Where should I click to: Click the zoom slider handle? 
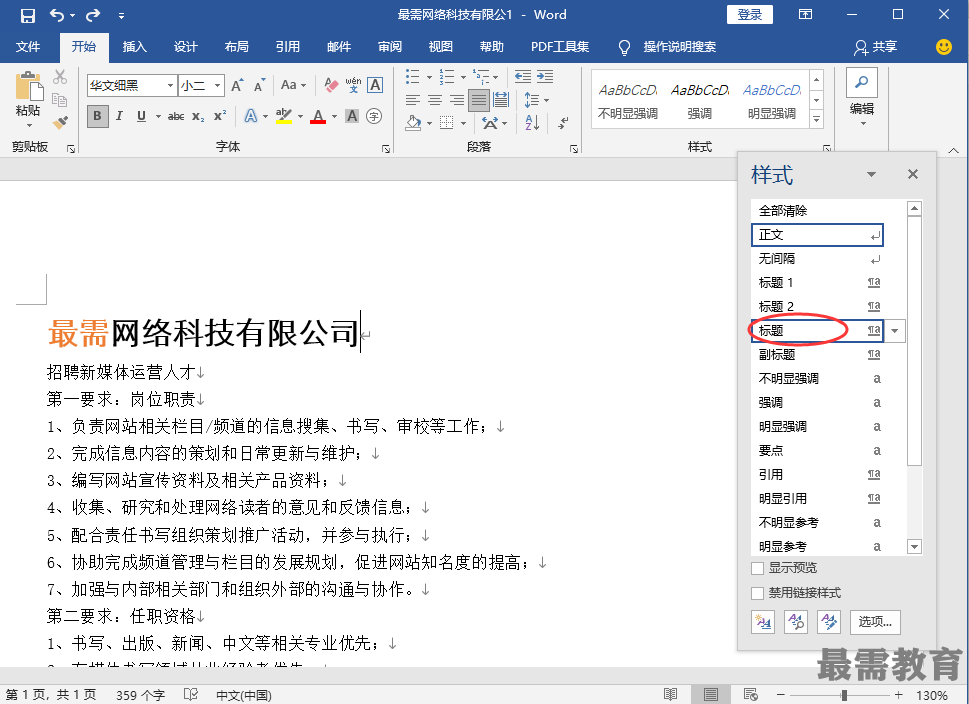pyautogui.click(x=844, y=695)
